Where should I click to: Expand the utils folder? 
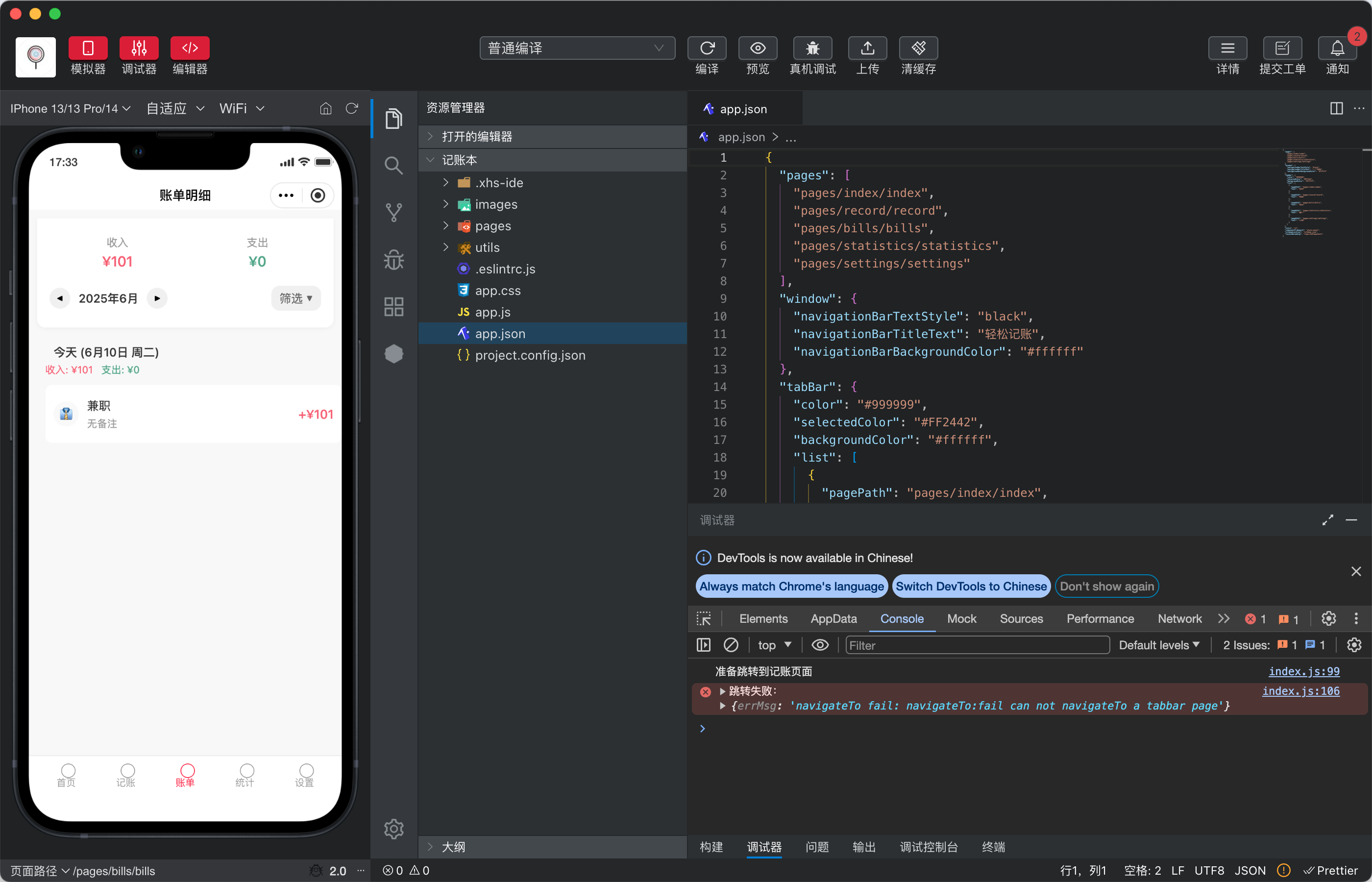[x=553, y=247]
